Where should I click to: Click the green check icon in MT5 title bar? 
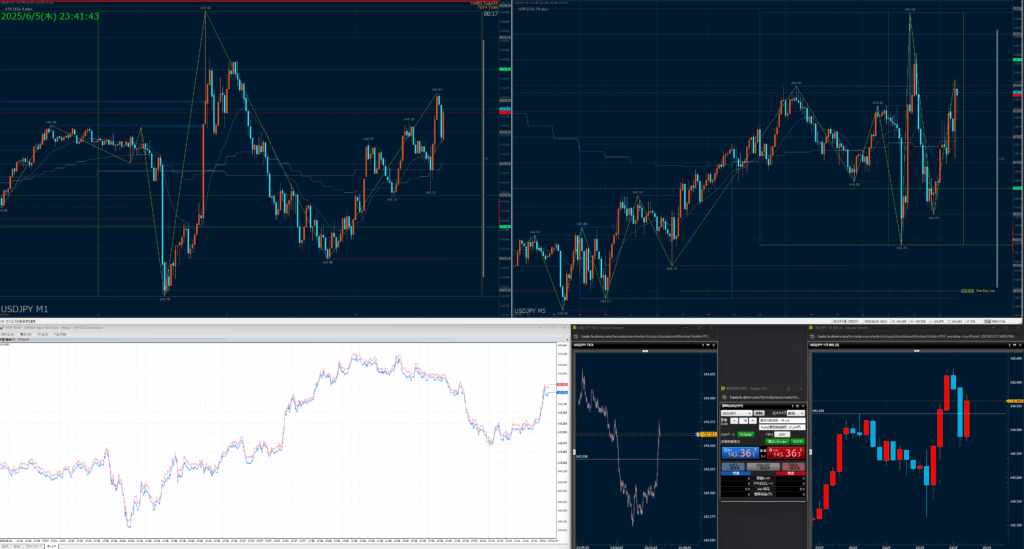(2, 328)
